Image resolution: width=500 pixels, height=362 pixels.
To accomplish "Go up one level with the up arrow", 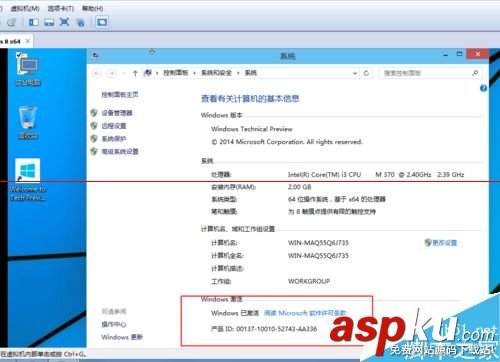I will pos(135,73).
